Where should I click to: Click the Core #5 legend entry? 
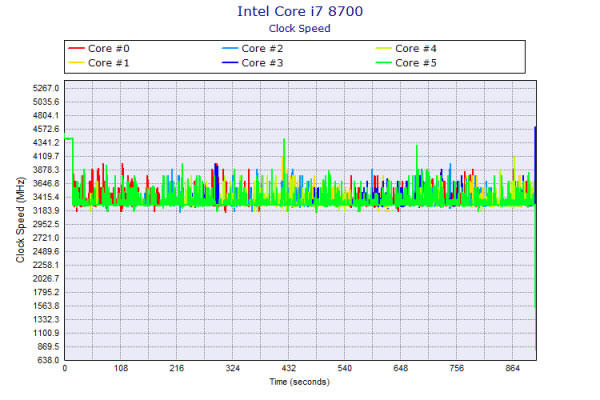click(406, 63)
